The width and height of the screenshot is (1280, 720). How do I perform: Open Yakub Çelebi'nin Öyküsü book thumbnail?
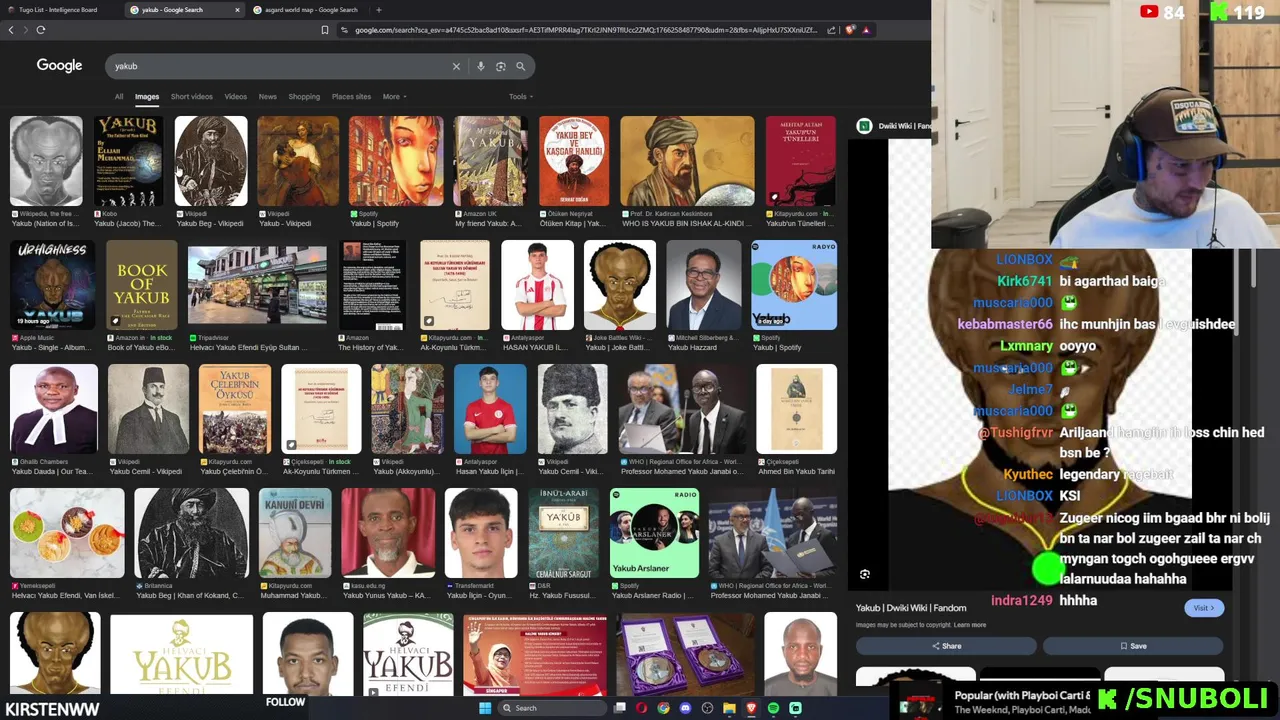[235, 409]
